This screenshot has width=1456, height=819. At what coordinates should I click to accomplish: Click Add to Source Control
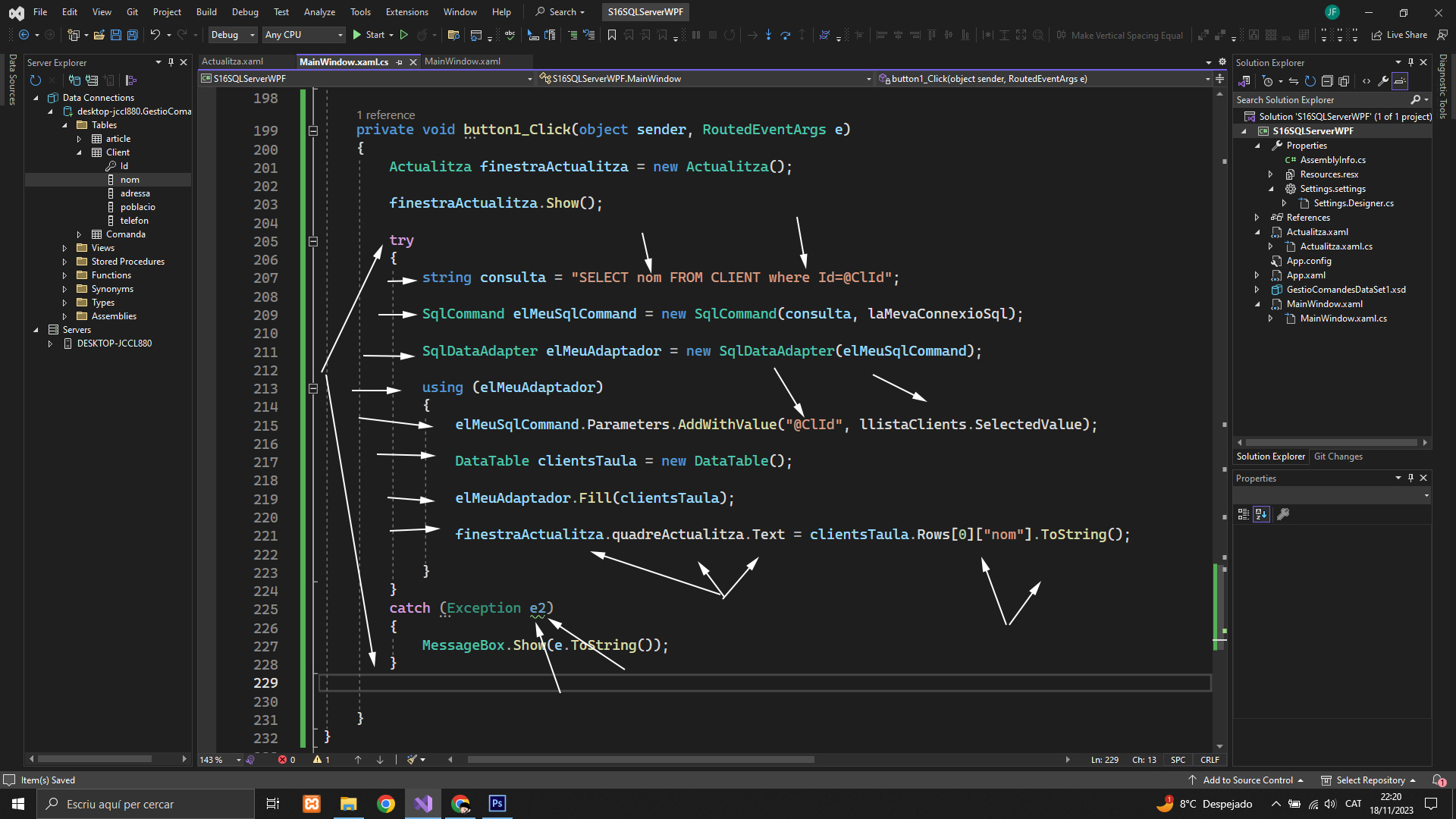[1247, 780]
